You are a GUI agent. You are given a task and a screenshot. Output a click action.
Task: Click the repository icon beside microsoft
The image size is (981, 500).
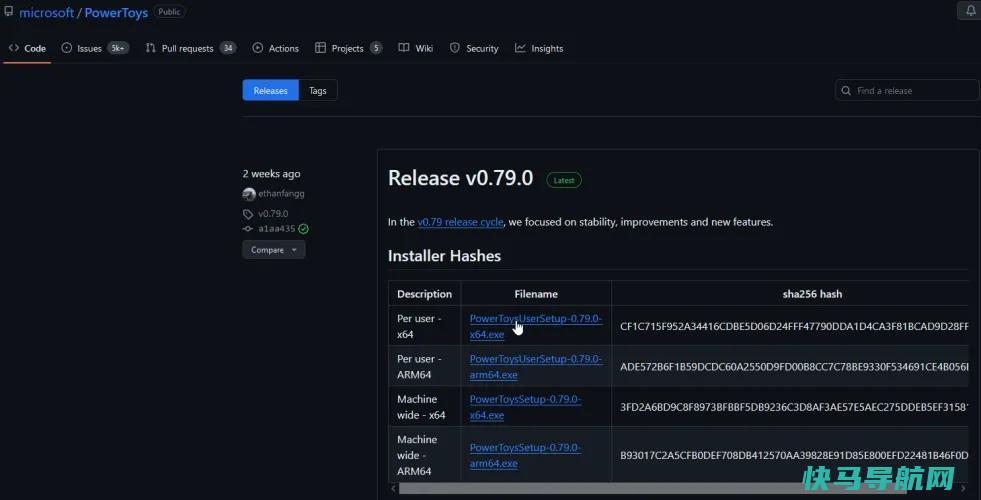(9, 12)
